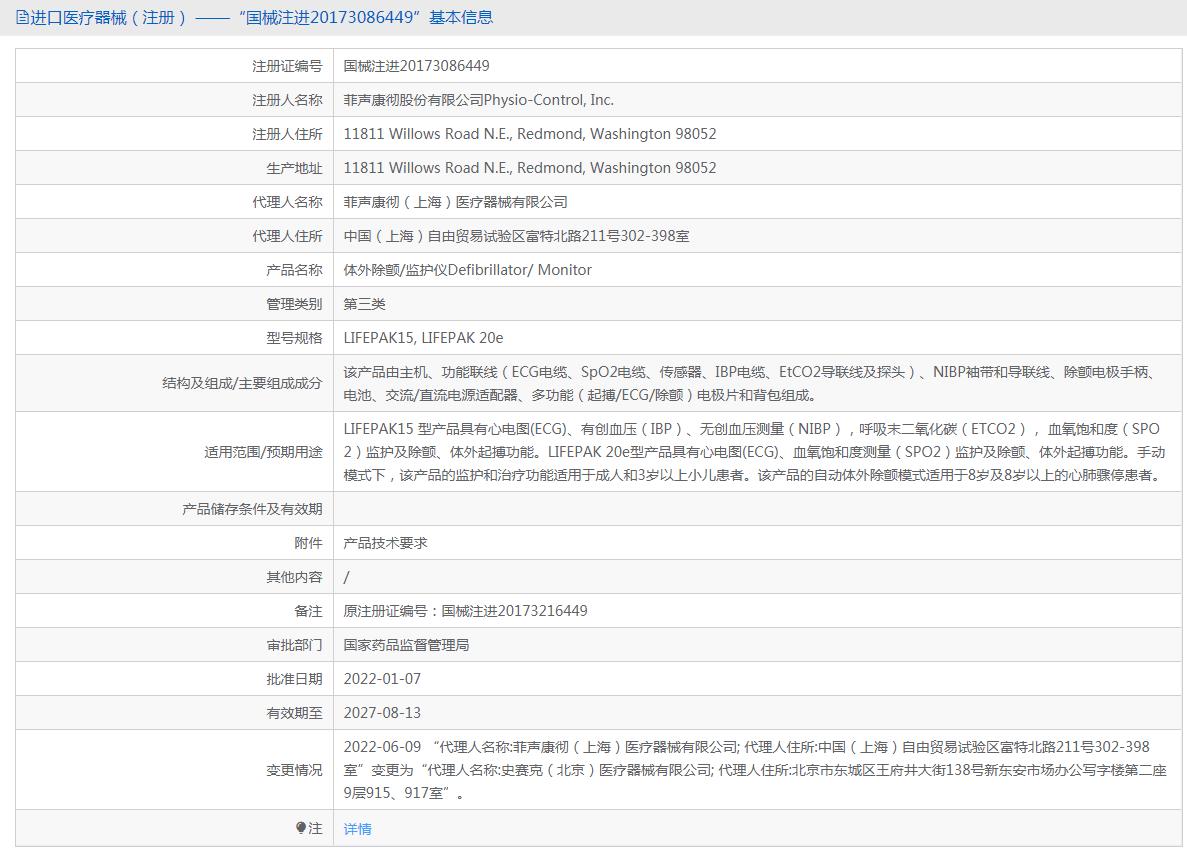Click the 注册证编号 label

click(x=287, y=67)
